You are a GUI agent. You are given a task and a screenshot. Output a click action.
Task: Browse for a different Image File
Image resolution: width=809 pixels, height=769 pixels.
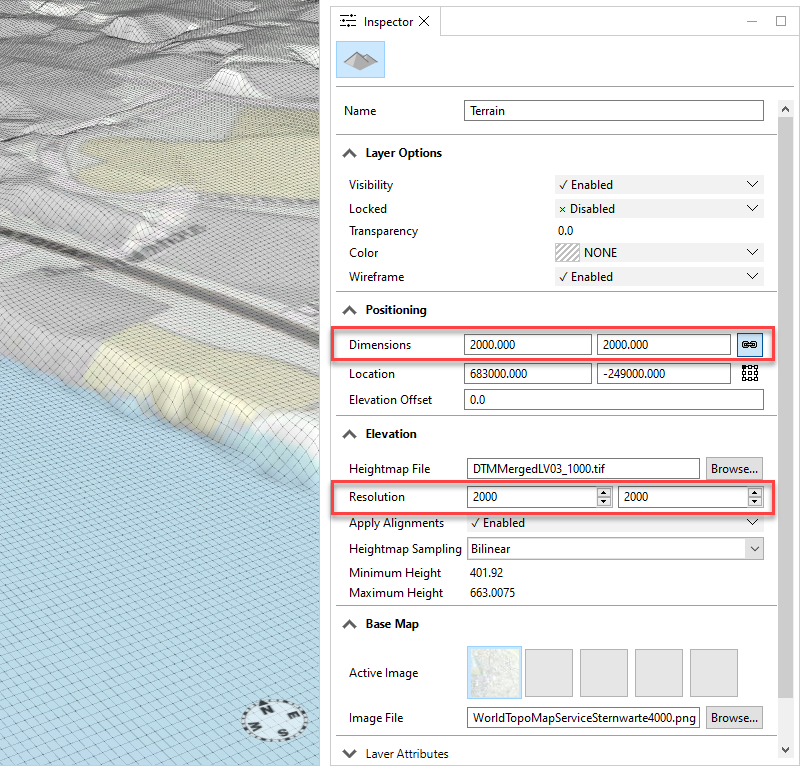[x=734, y=717]
